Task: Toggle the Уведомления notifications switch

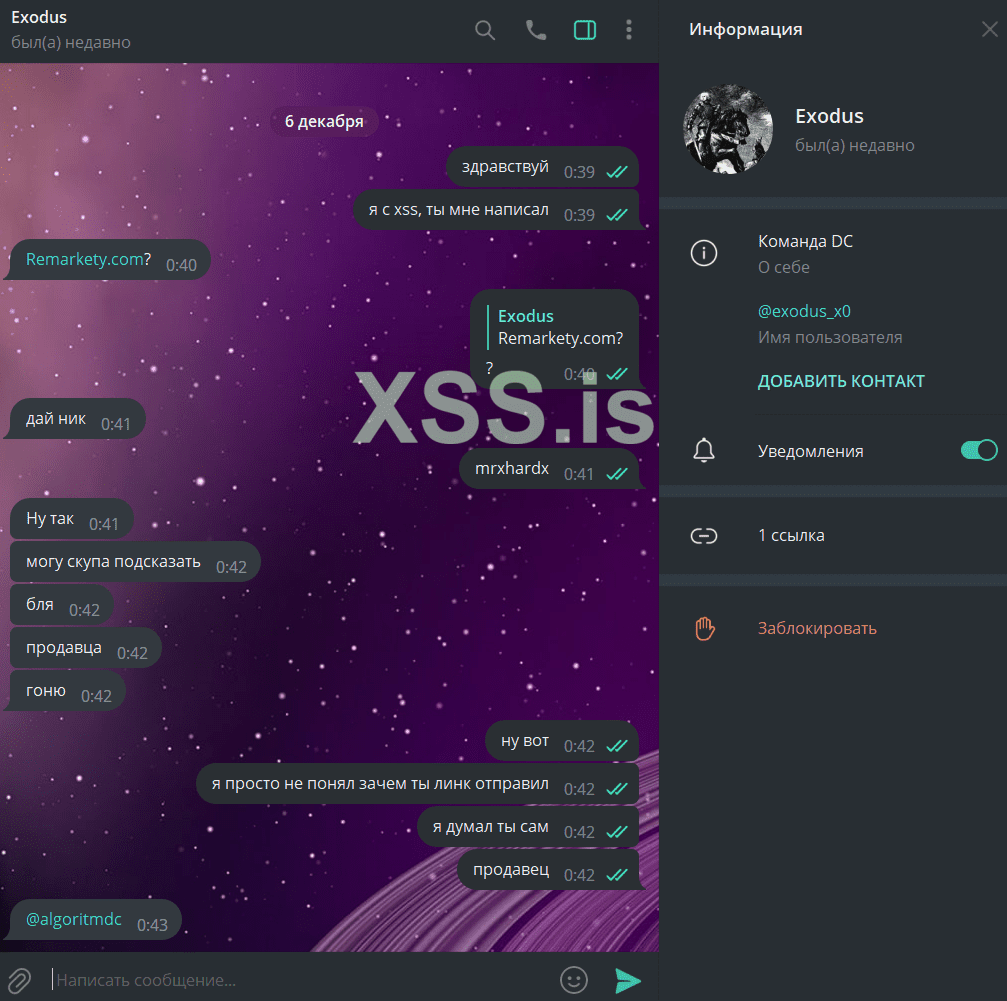Action: (979, 451)
